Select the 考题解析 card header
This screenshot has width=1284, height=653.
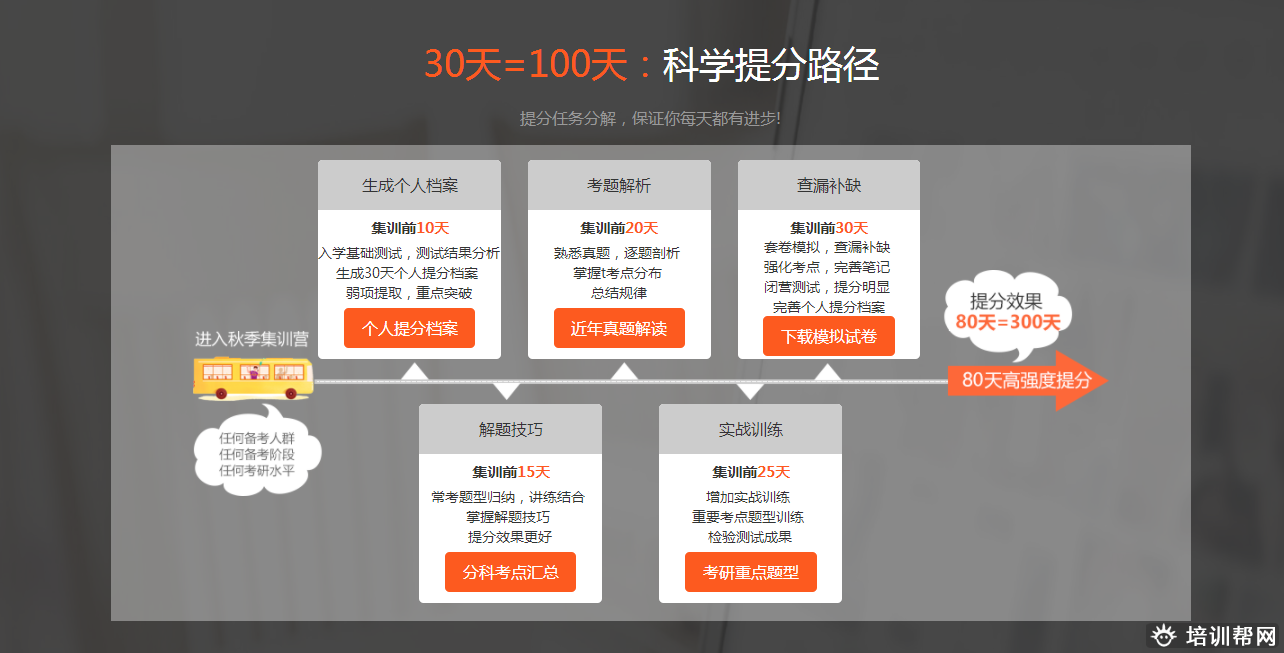point(619,185)
